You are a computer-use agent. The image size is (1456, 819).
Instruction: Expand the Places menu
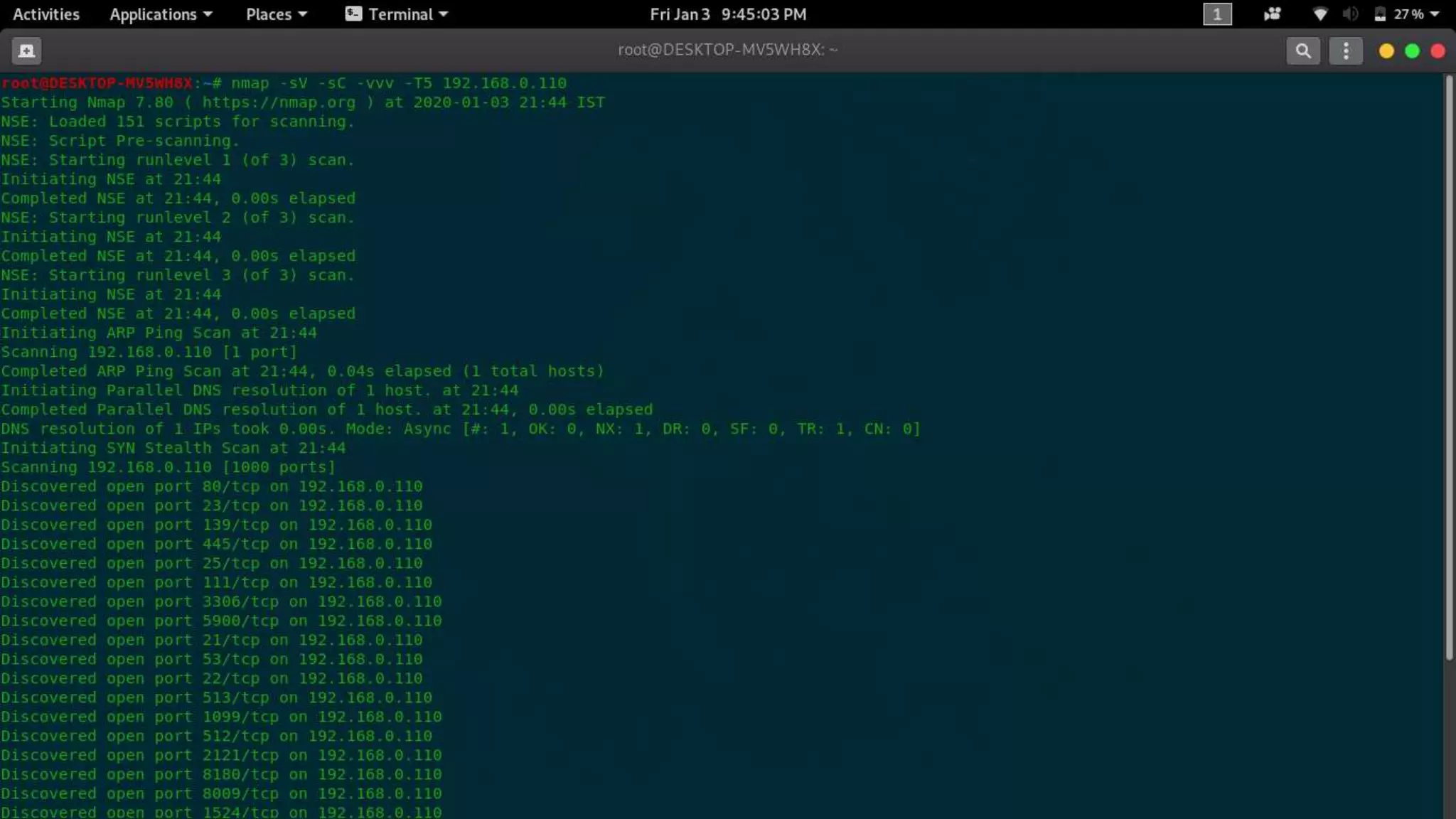(x=276, y=14)
